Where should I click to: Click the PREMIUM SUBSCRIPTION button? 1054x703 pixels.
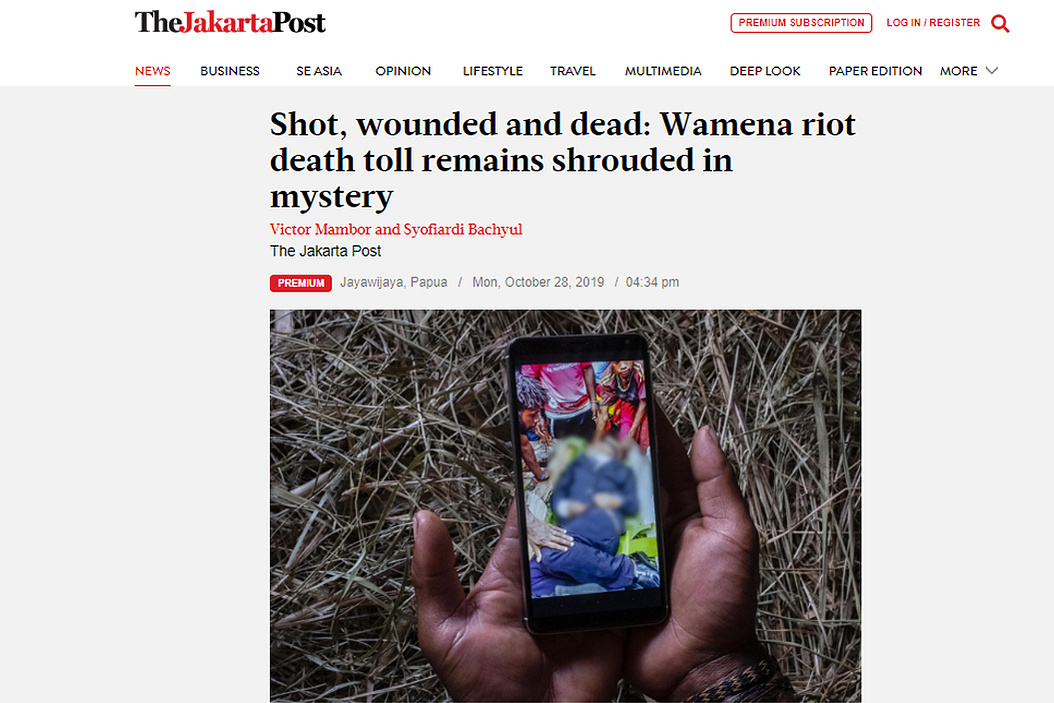[801, 23]
